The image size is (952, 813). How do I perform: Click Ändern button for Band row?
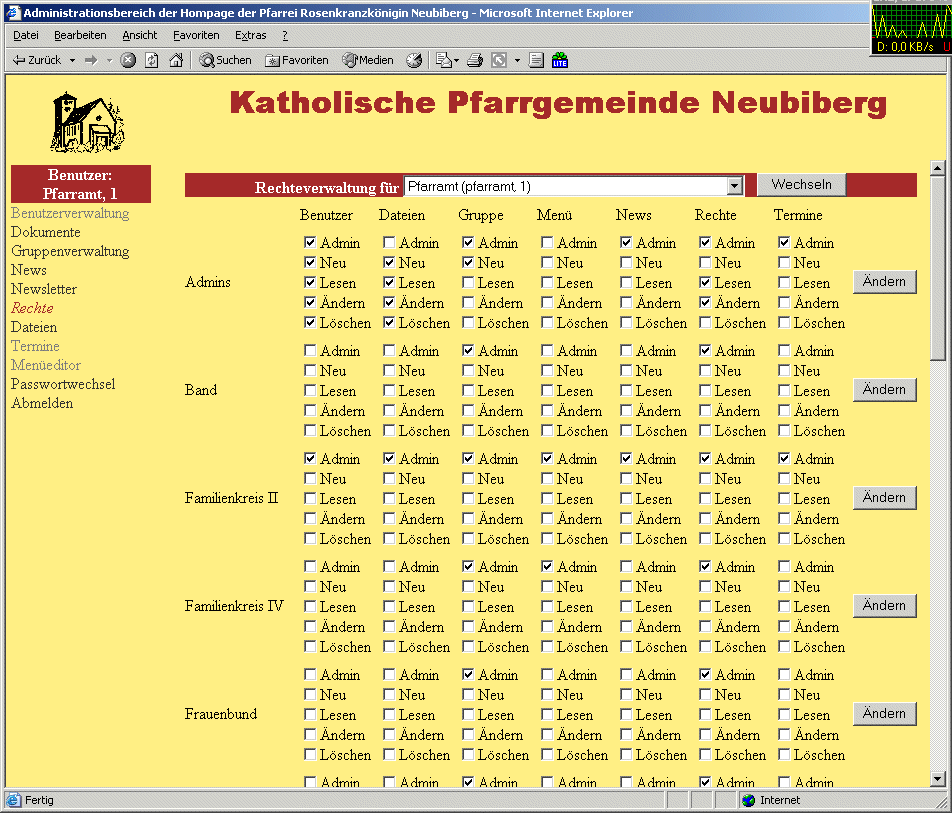coord(885,390)
